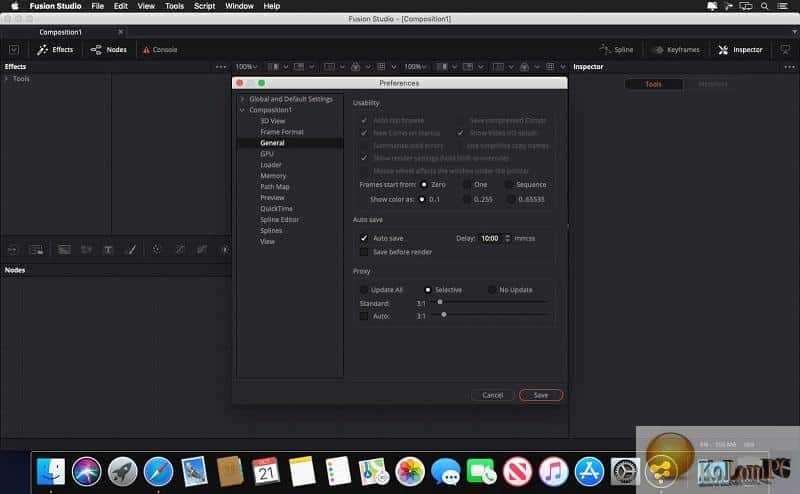Select 0..65535 for Show color as
The height and width of the screenshot is (494, 800).
[x=511, y=199]
